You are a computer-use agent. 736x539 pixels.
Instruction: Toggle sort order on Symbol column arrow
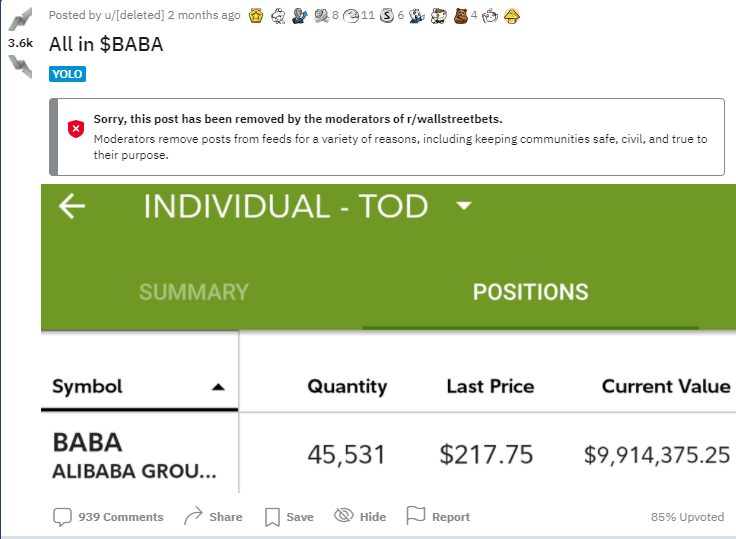pos(219,387)
